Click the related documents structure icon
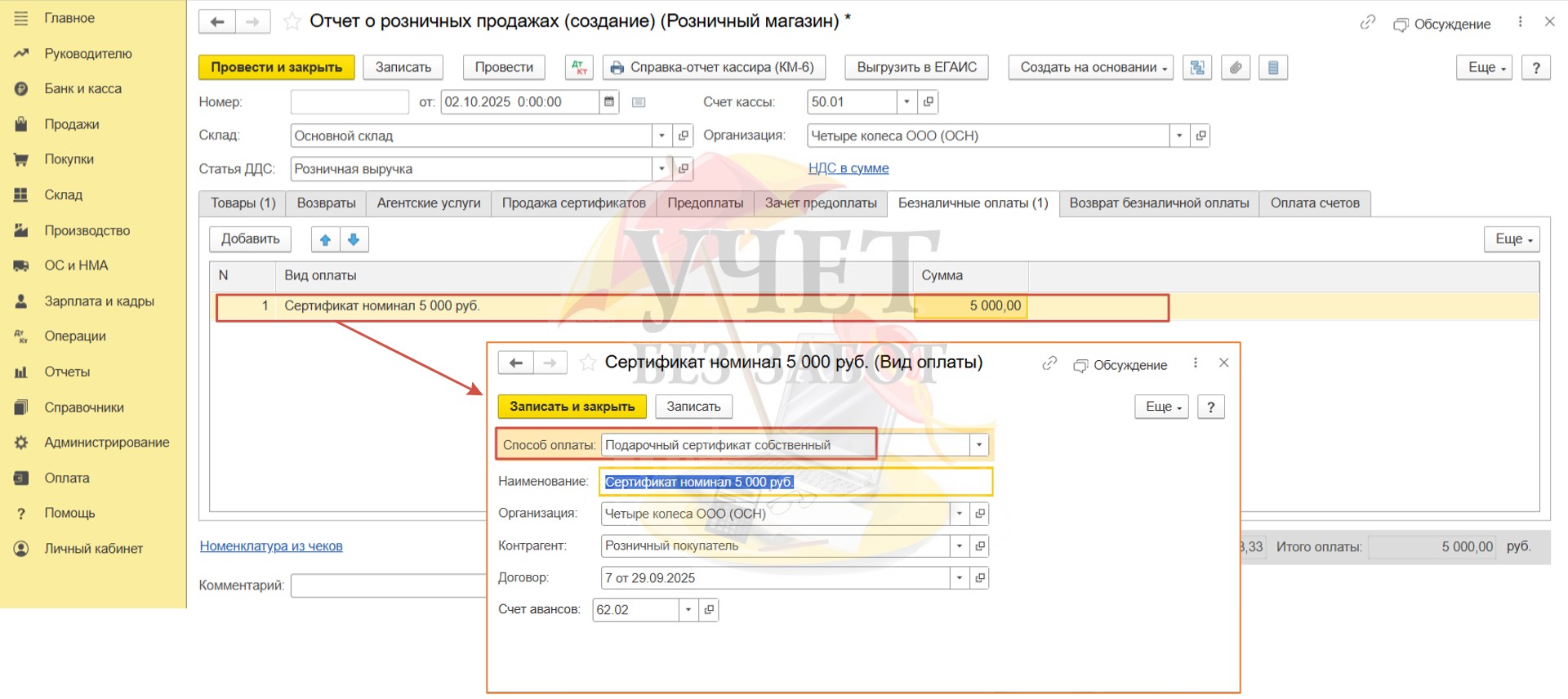 [1197, 67]
